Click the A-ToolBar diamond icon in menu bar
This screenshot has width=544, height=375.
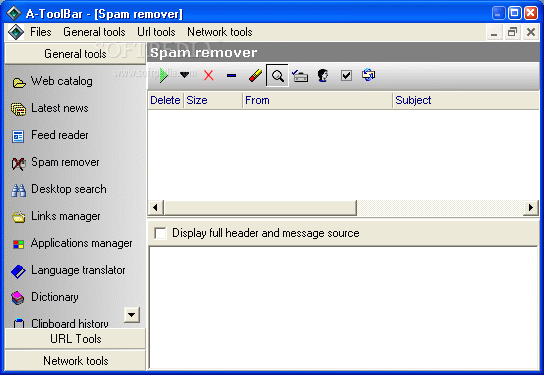[x=16, y=32]
